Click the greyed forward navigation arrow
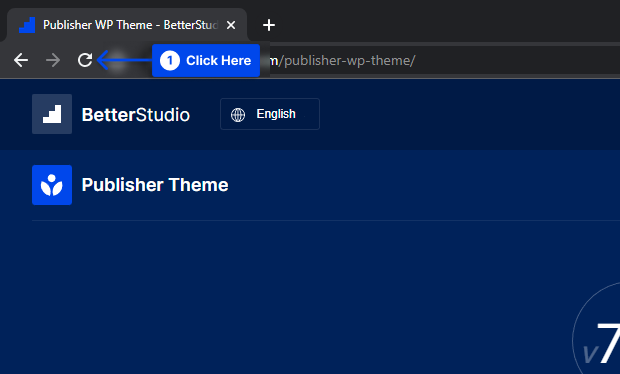620x374 pixels. pyautogui.click(x=53, y=60)
